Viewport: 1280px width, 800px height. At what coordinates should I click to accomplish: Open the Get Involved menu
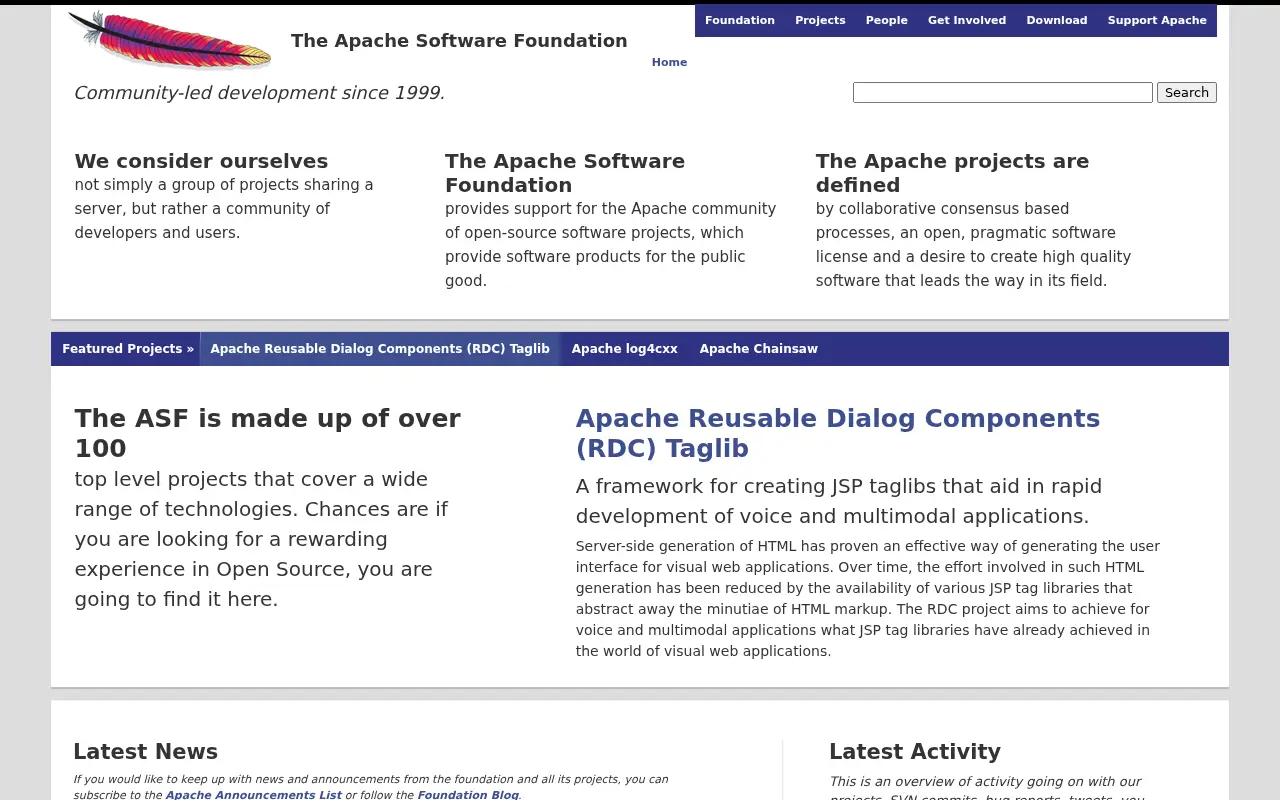(x=967, y=20)
